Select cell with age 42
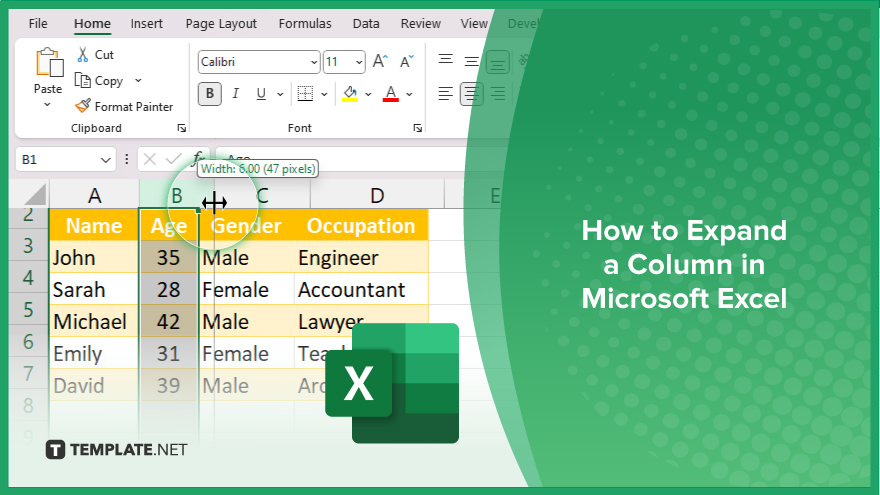 168,322
